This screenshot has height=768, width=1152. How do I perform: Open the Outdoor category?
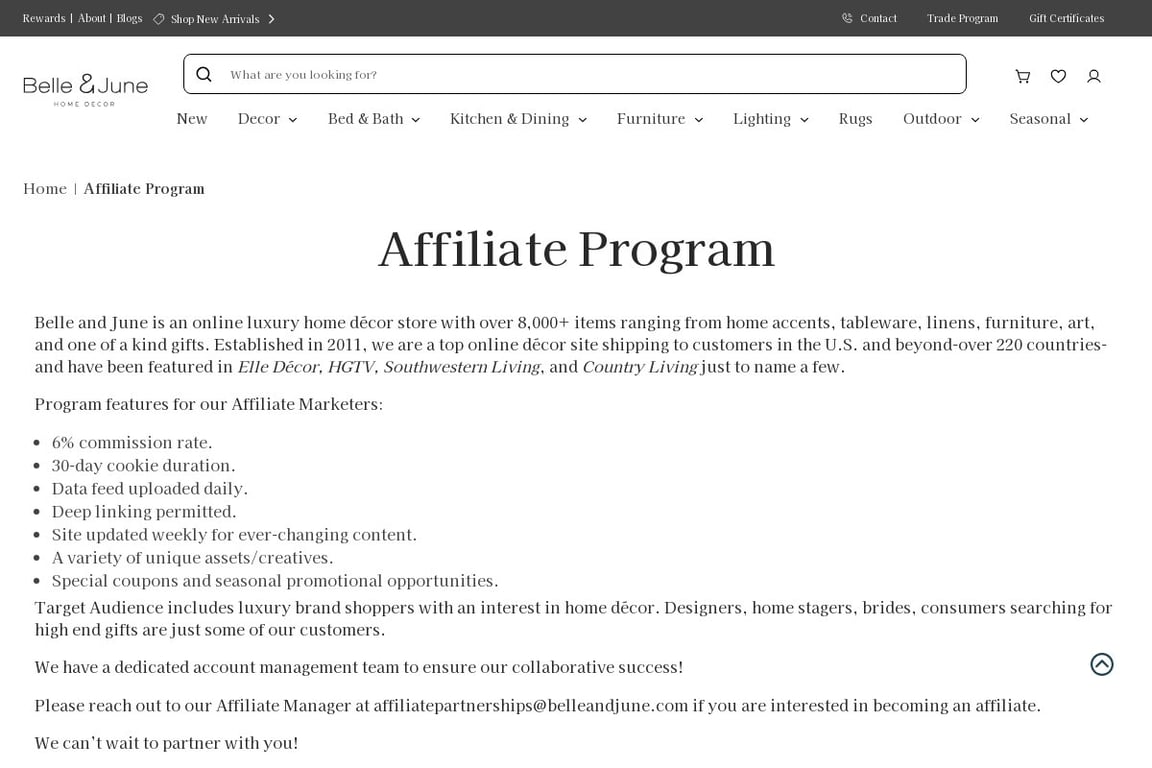pyautogui.click(x=932, y=119)
